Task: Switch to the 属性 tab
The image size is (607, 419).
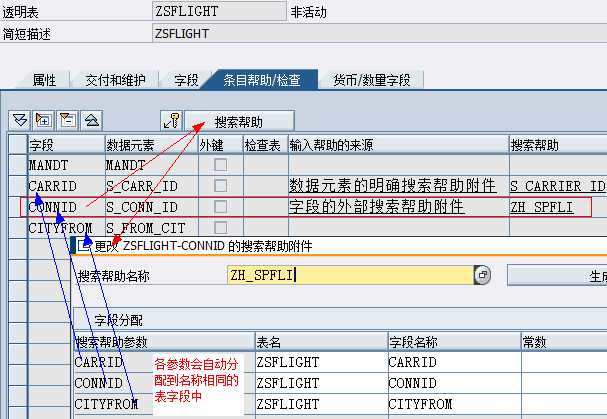Action: pyautogui.click(x=45, y=80)
